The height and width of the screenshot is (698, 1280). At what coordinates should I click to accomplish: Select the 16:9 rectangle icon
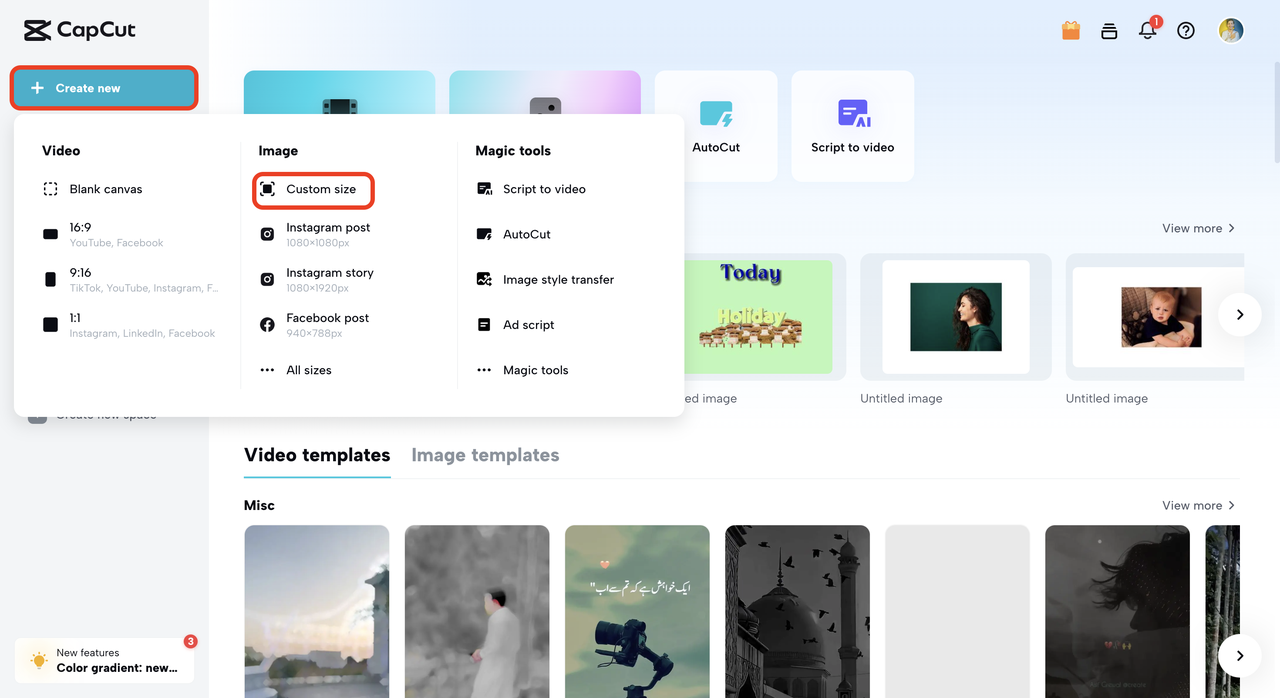click(50, 234)
